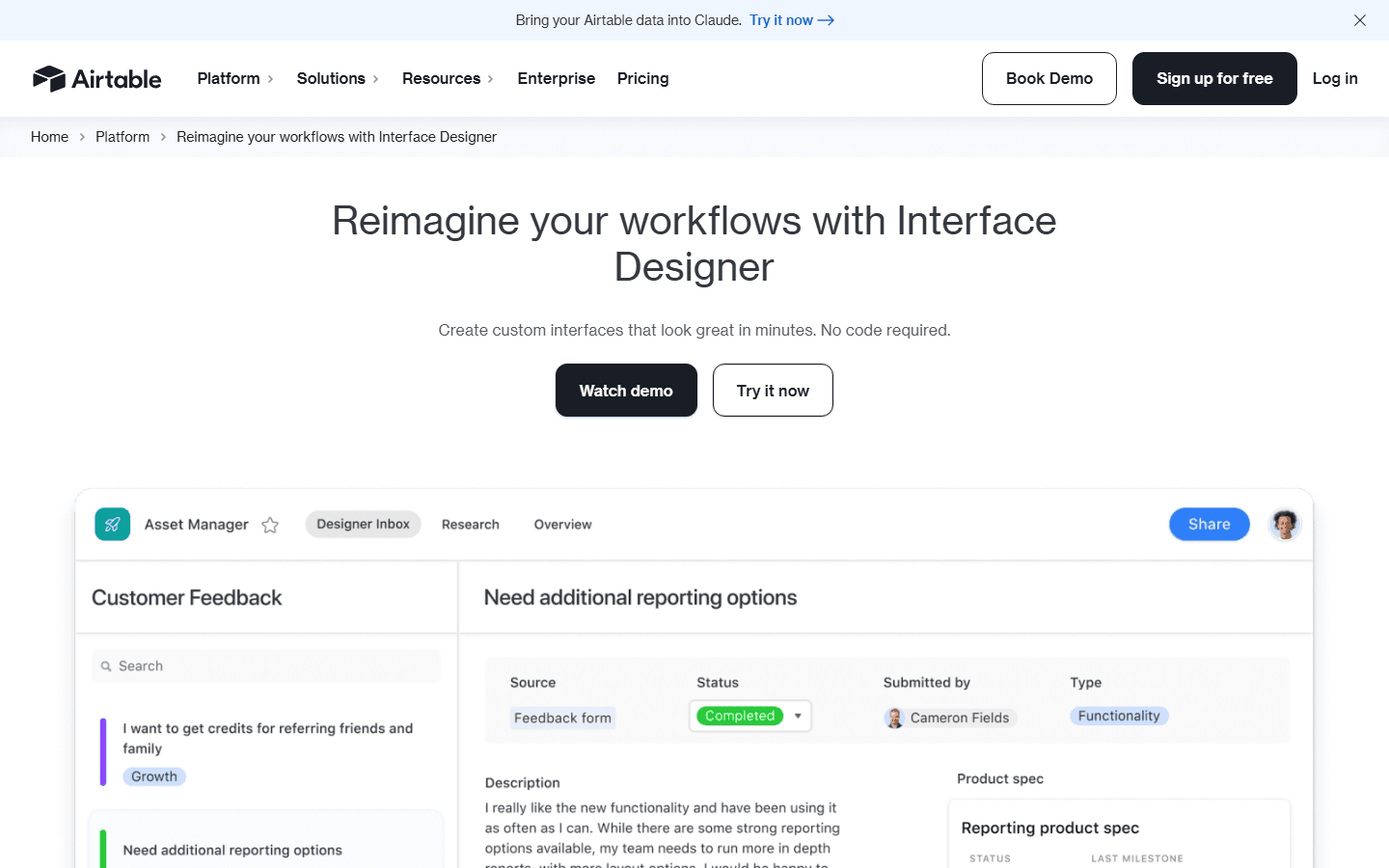Screen dimensions: 1389x868
Task: Dismiss the Claude announcement banner
Action: coord(1360,20)
